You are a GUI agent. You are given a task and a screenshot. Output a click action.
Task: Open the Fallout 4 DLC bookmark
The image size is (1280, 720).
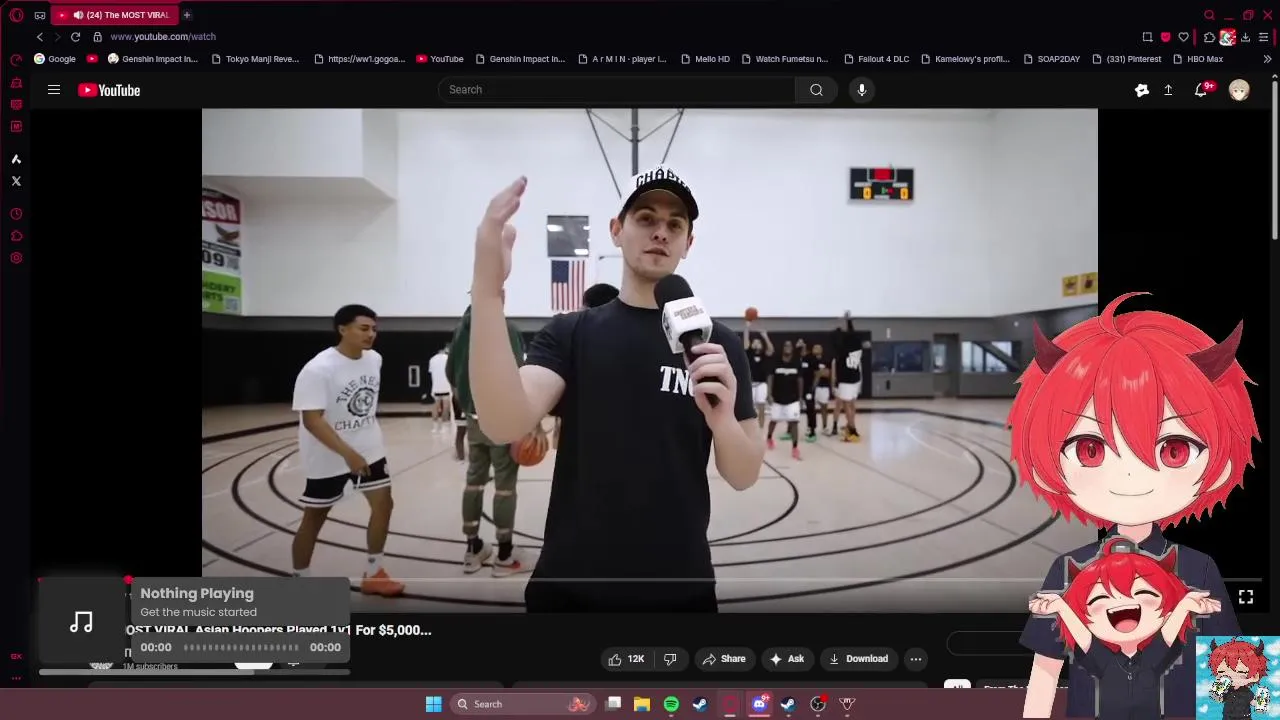(876, 59)
